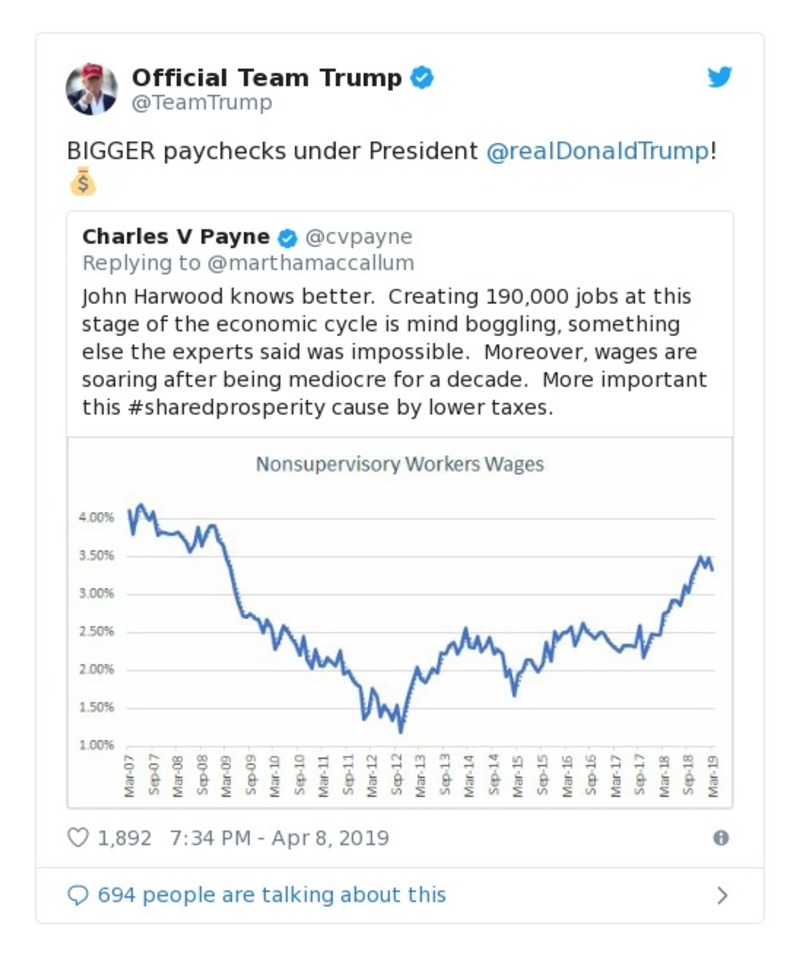Expand the conversation with the right chevron

point(722,895)
